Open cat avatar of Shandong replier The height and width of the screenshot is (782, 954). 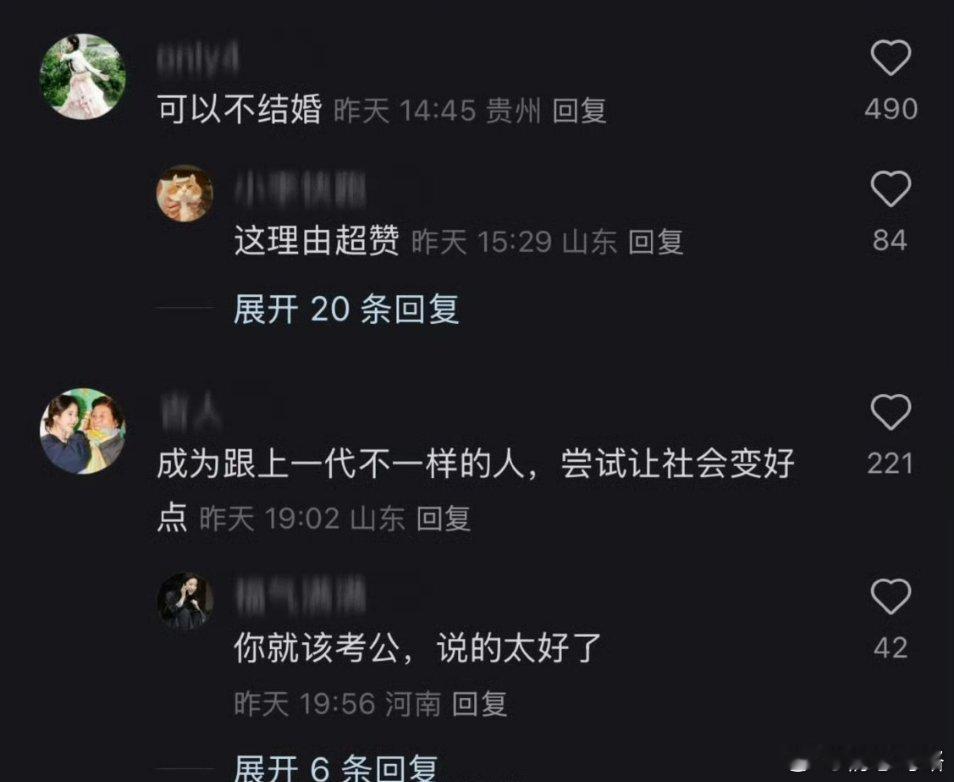[x=185, y=194]
